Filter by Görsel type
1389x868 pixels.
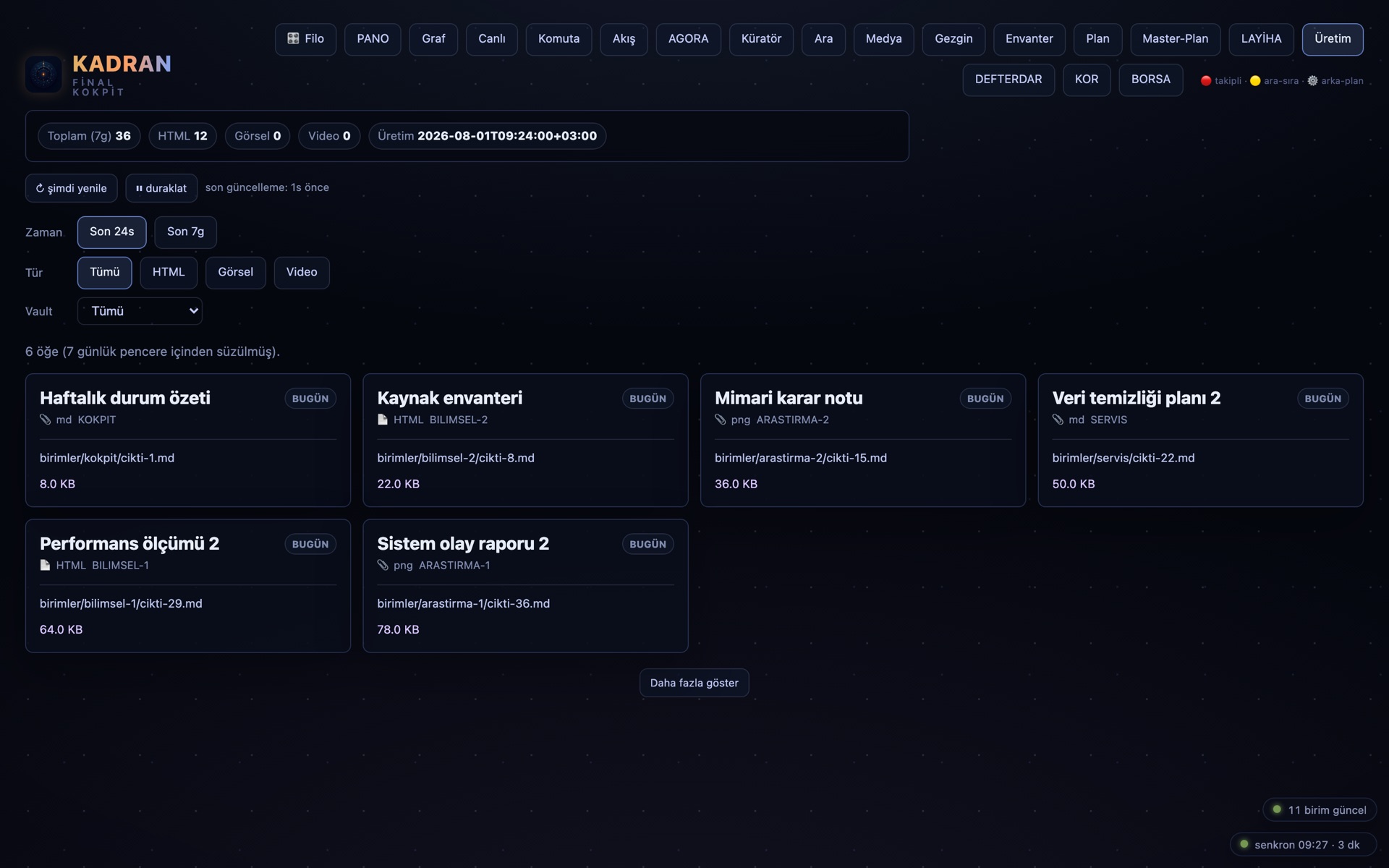pyautogui.click(x=236, y=273)
